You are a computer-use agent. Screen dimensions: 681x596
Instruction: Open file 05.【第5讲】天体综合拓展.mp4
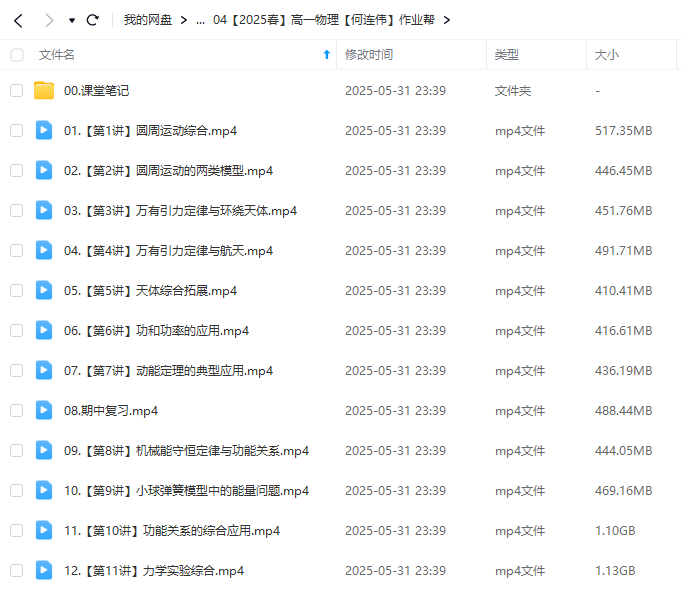(150, 291)
